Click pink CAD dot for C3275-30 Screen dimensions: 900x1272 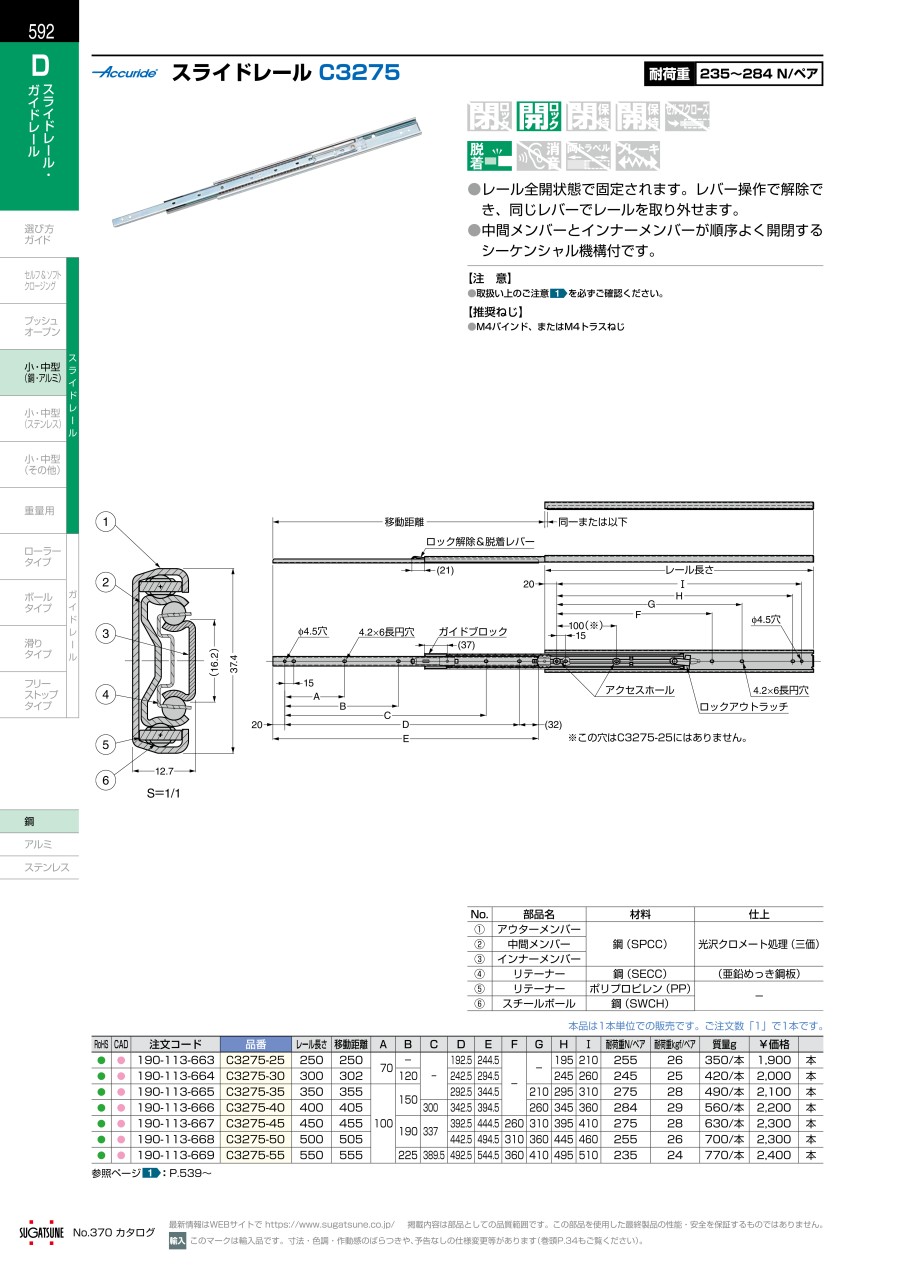[x=121, y=1076]
